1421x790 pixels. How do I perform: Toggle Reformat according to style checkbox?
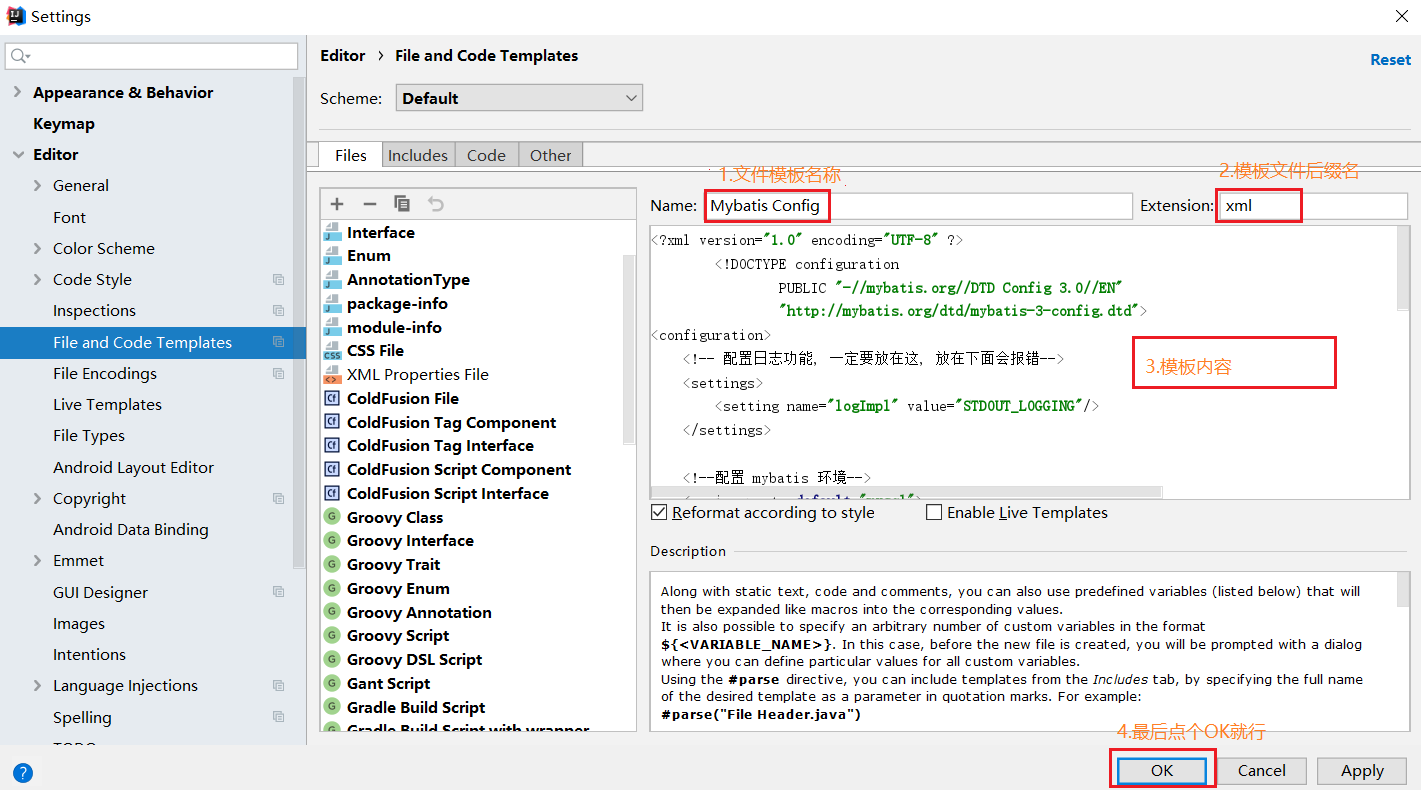tap(659, 512)
